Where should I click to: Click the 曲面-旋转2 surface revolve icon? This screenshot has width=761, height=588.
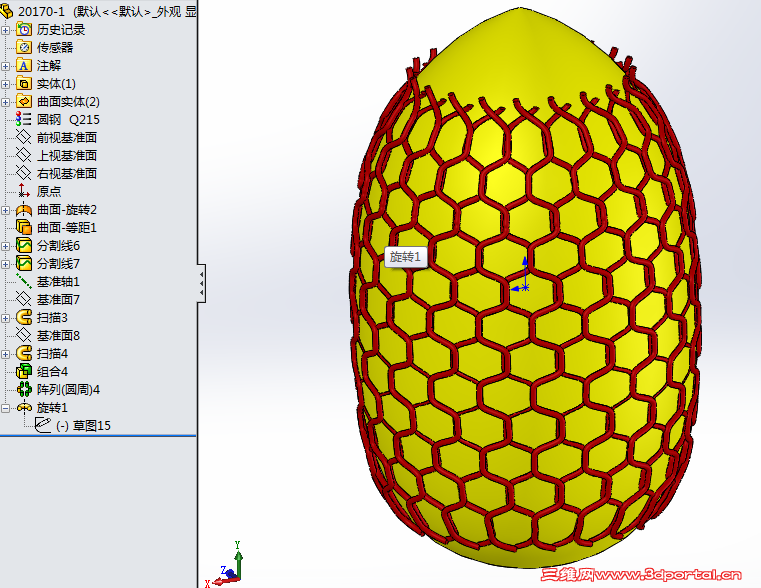pyautogui.click(x=24, y=210)
